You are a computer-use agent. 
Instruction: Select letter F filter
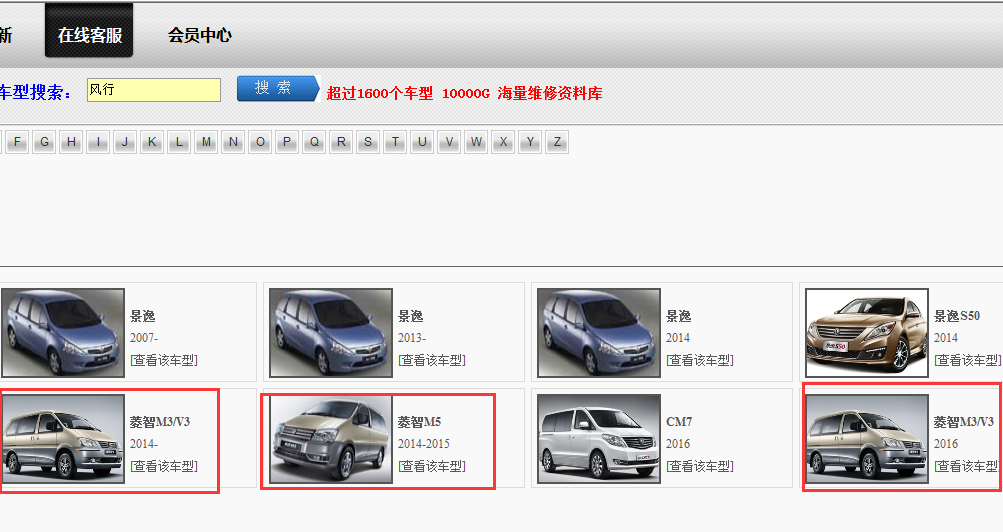pos(17,142)
